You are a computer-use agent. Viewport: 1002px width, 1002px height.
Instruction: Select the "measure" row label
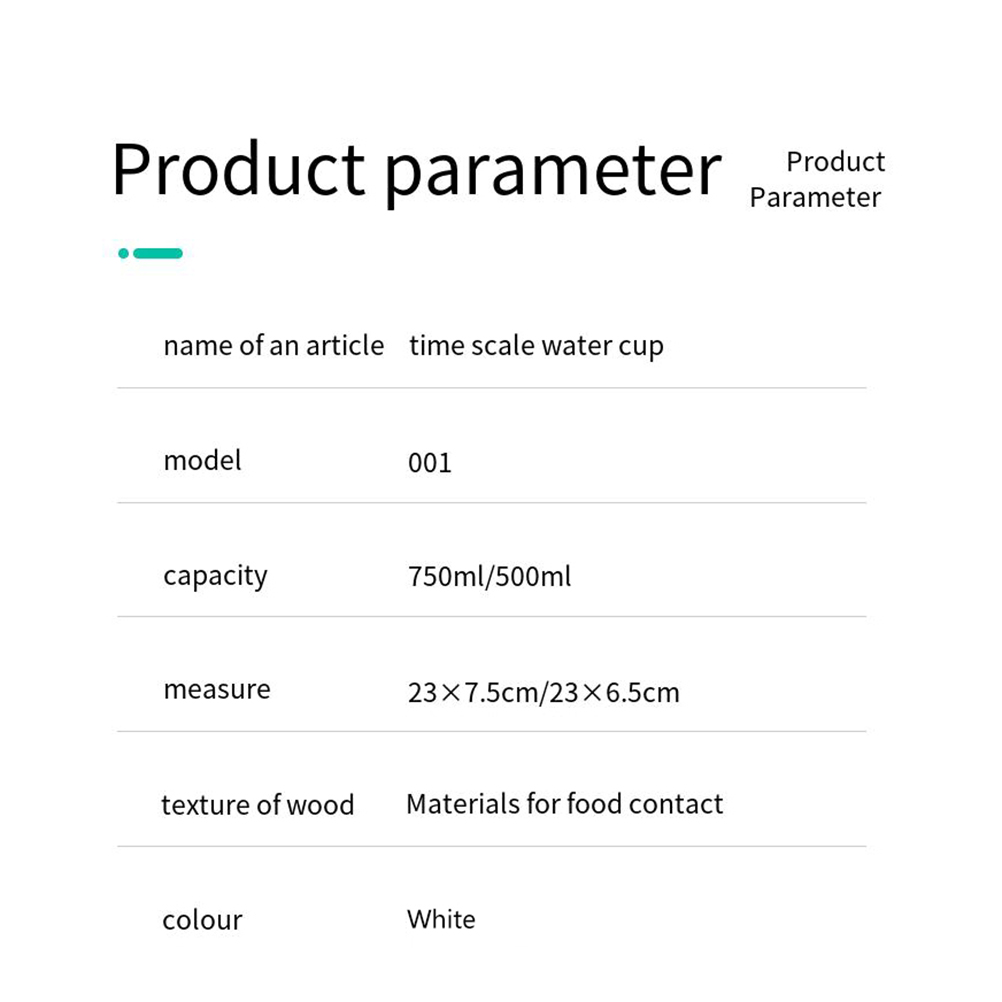click(216, 690)
